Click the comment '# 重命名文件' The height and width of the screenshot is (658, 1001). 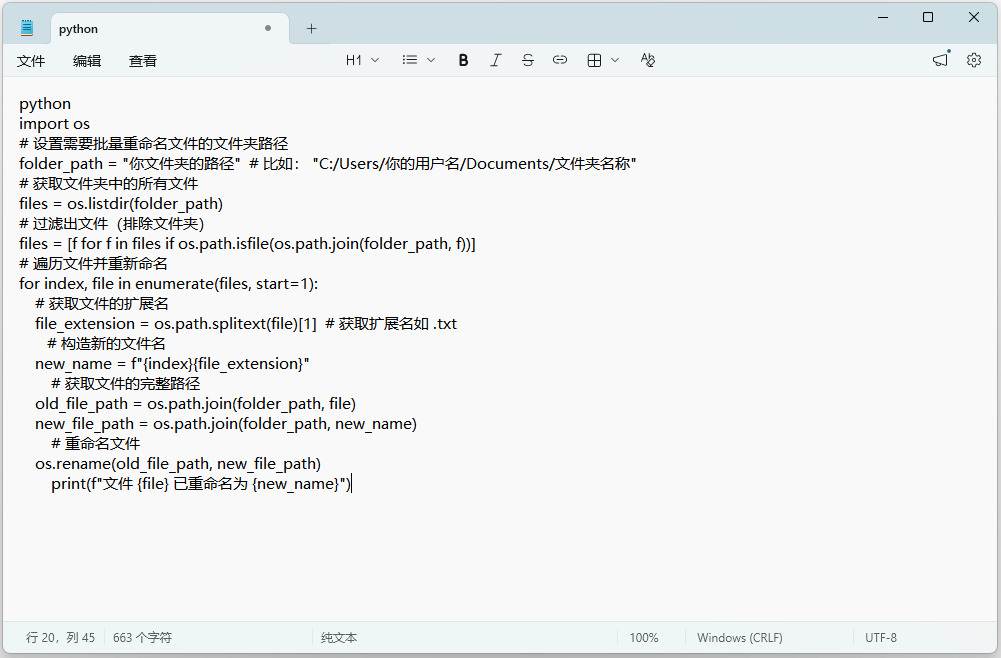coord(95,444)
